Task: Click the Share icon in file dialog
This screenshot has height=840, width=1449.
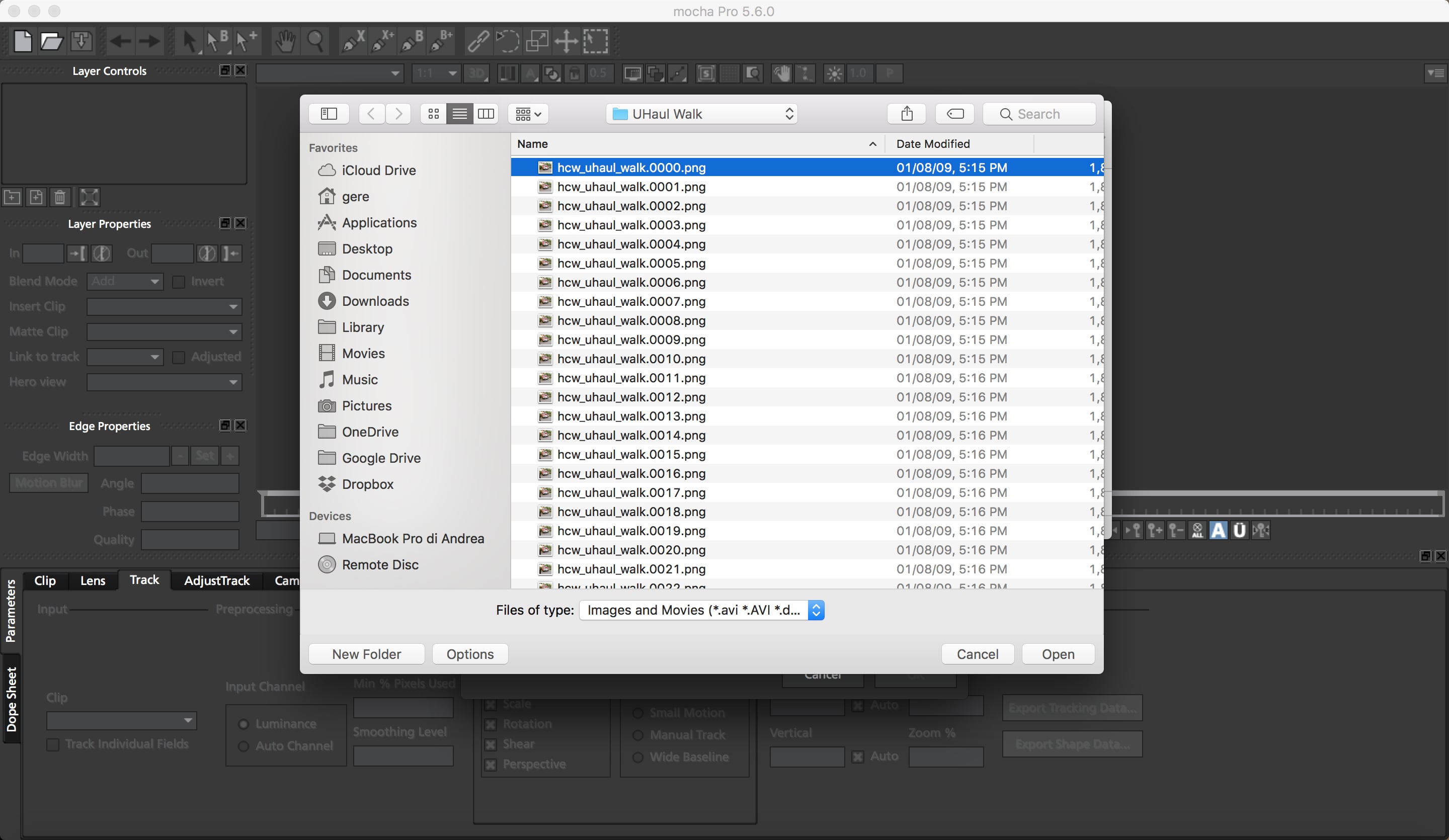Action: pos(906,114)
